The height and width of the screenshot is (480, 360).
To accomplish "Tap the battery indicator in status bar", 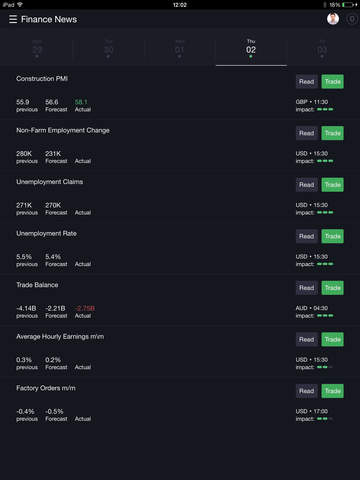I will [347, 5].
